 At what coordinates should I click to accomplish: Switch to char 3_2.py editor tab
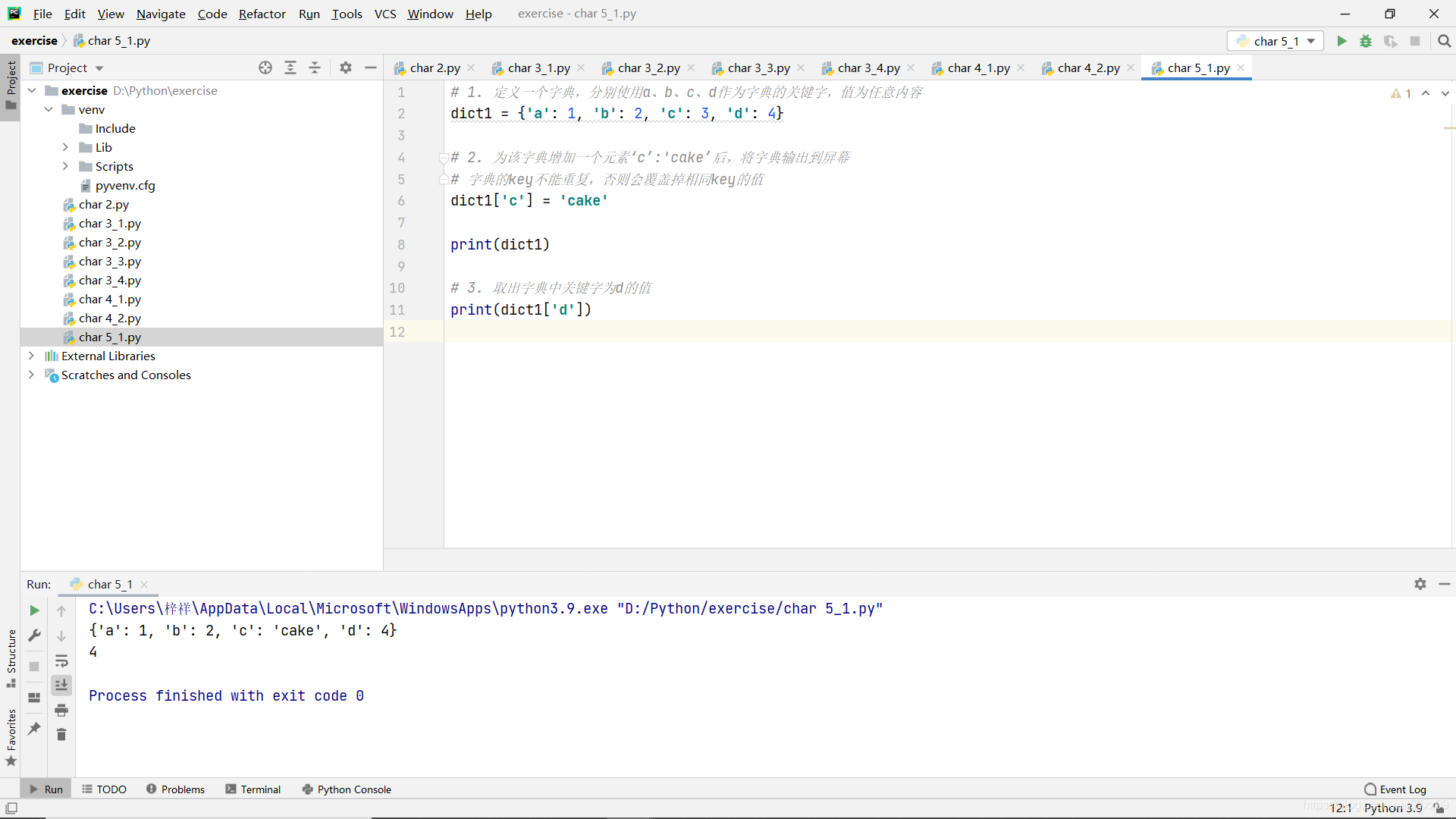tap(648, 67)
